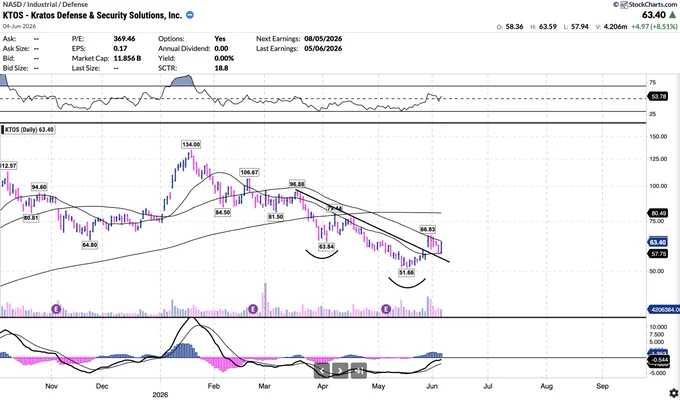680x400 pixels.
Task: Click the 81.50 price label
Action: pyautogui.click(x=275, y=216)
